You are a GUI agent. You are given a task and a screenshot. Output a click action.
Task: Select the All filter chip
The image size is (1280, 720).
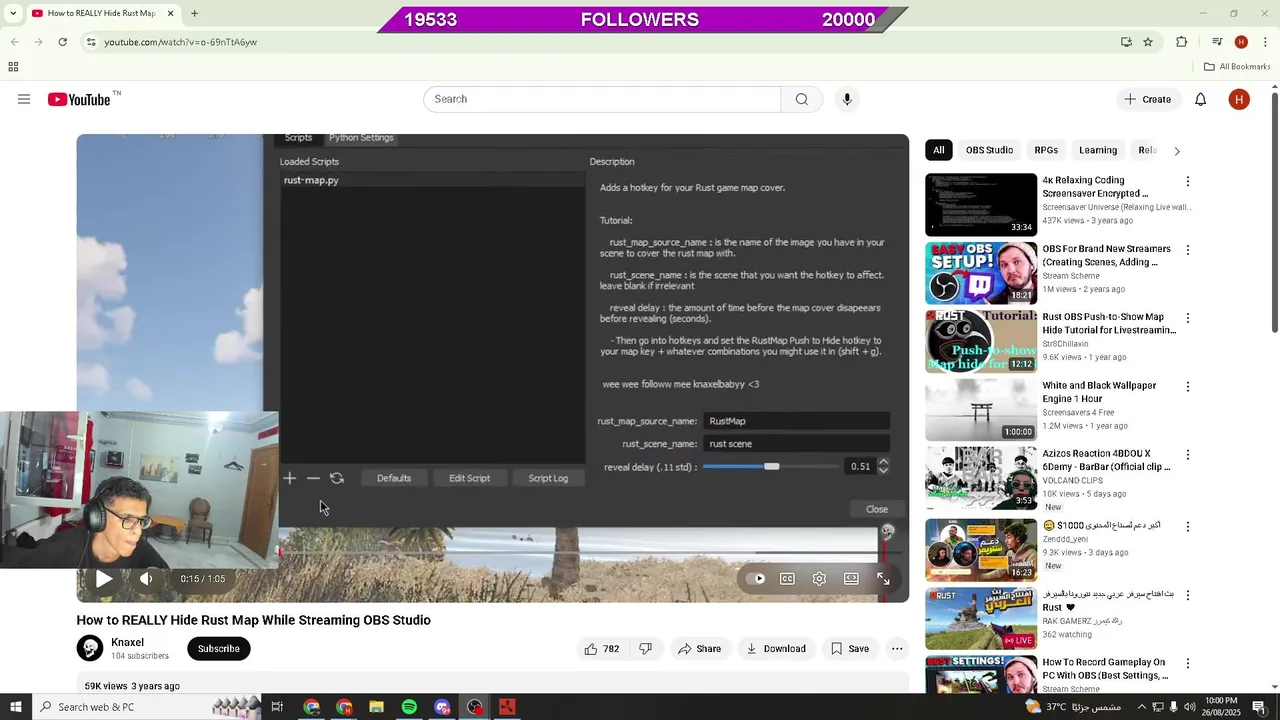[x=938, y=150]
